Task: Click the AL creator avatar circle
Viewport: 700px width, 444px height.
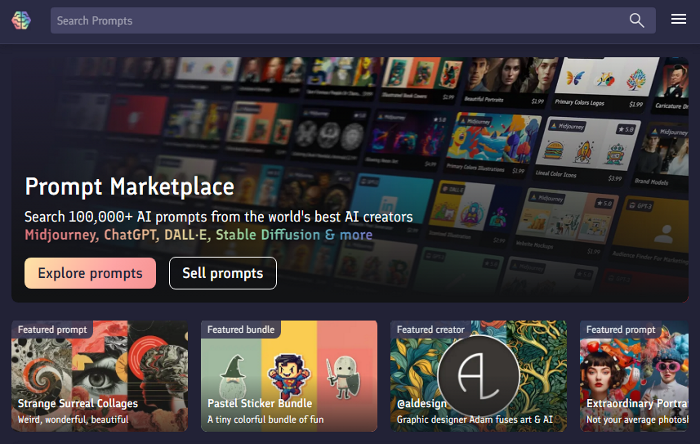Action: 479,376
